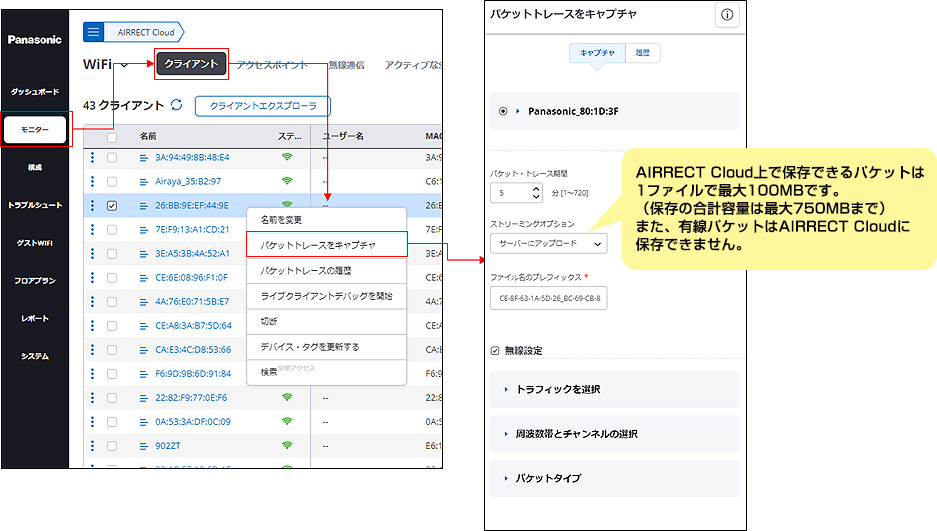Click the ファイル名のプレフィックス input field
The height and width of the screenshot is (531, 937).
tap(549, 298)
